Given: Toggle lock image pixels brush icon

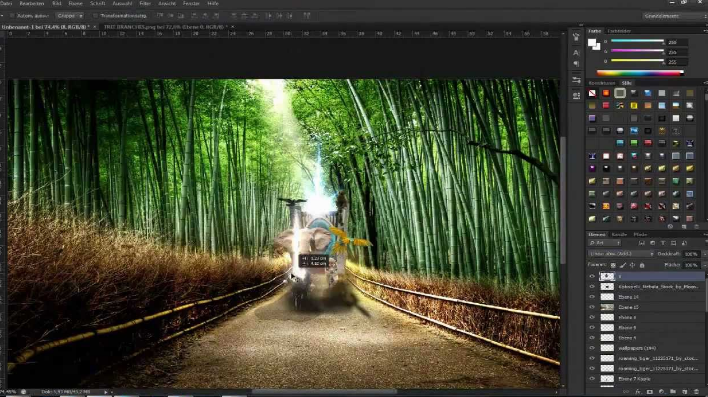Looking at the screenshot, I should [x=623, y=265].
